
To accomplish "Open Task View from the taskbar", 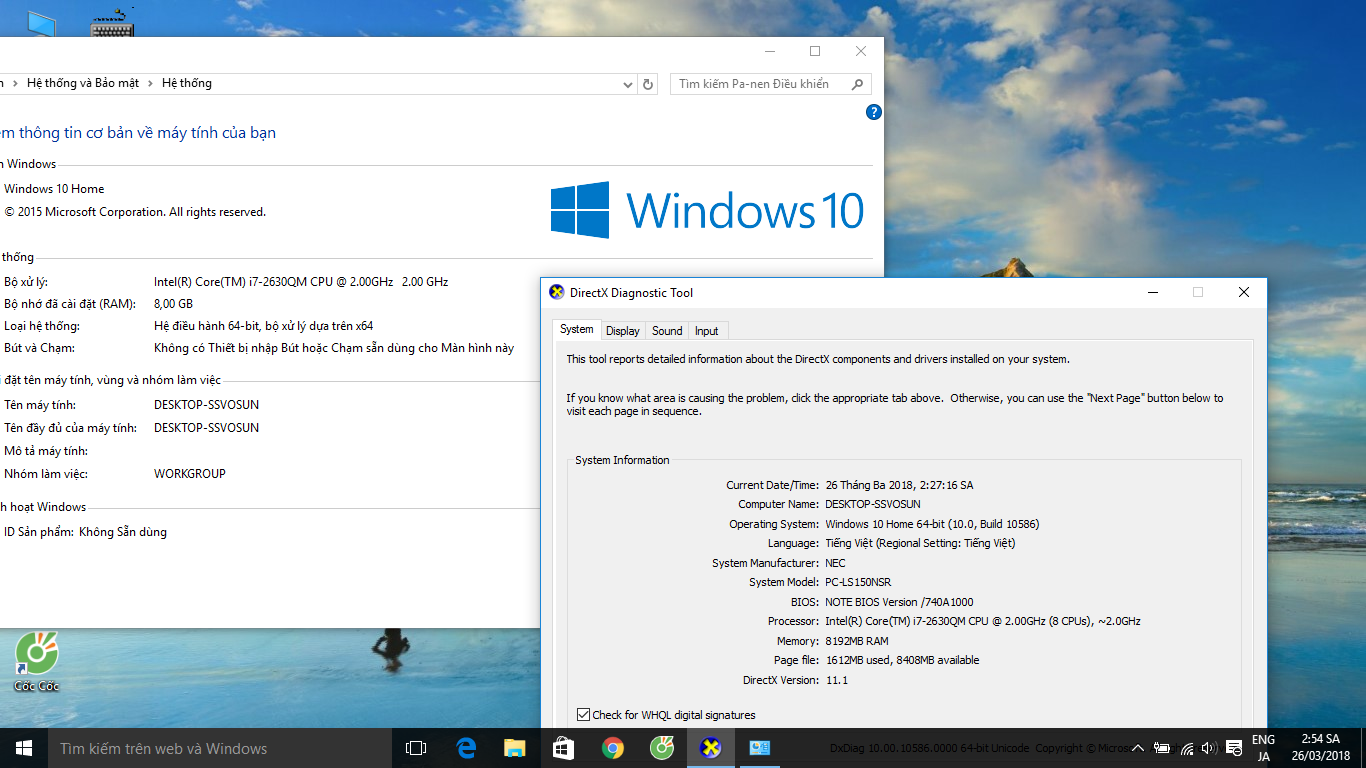I will 416,748.
